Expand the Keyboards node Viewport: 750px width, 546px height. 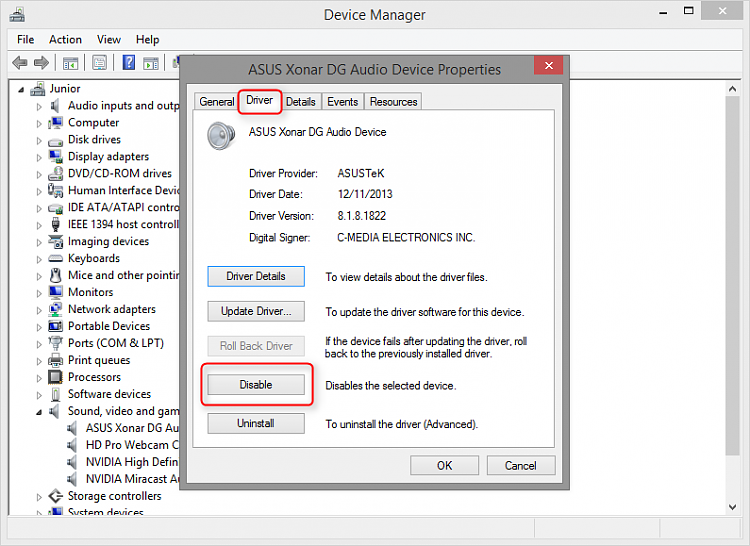click(x=39, y=260)
